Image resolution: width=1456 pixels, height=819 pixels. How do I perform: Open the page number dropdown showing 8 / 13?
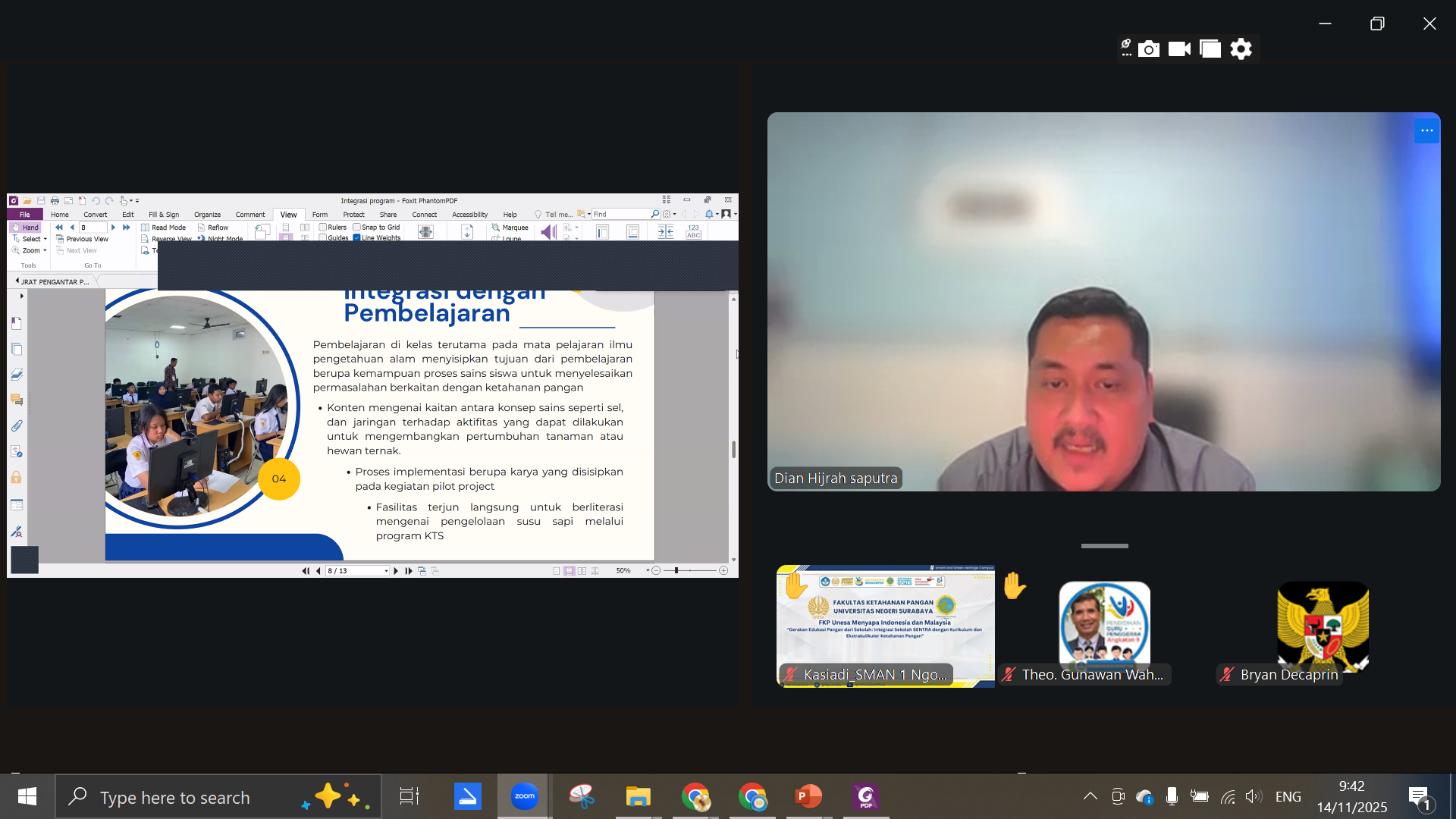[x=386, y=571]
